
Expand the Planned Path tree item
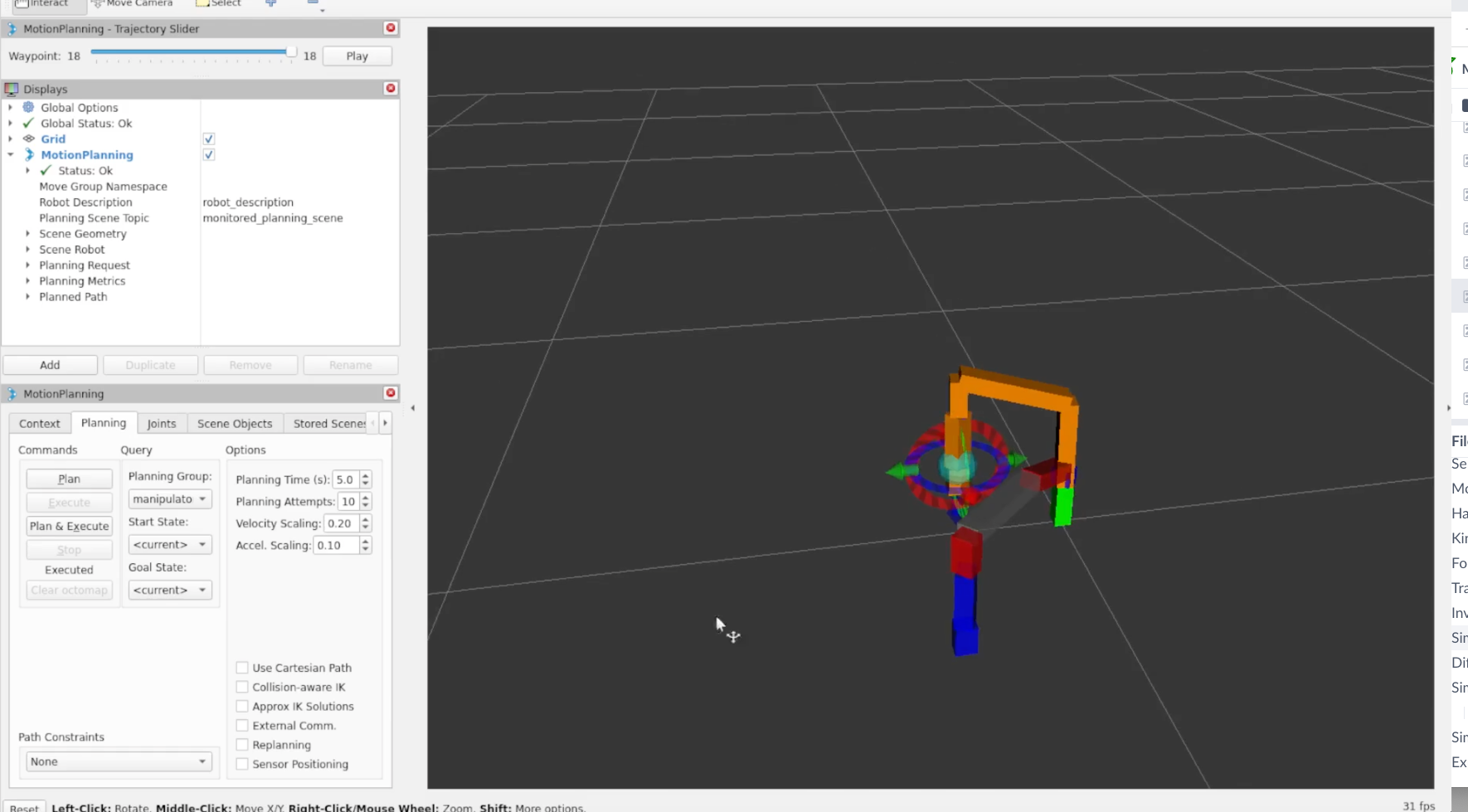[27, 297]
